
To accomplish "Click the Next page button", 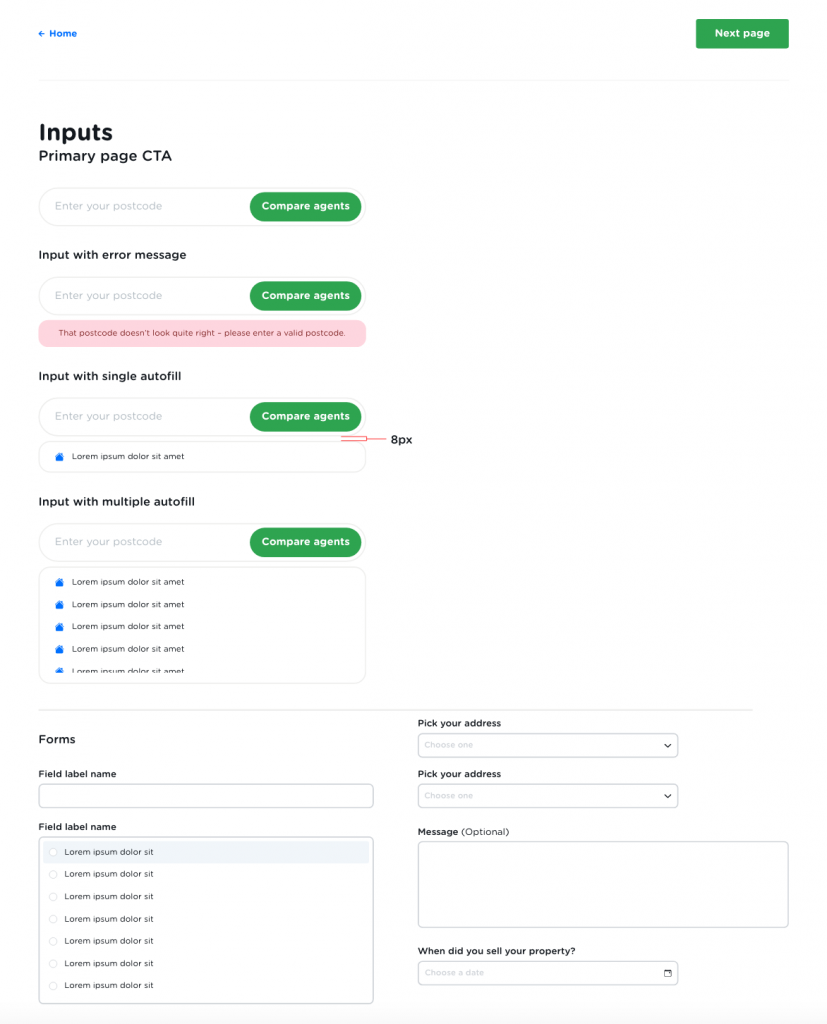I will coord(742,33).
